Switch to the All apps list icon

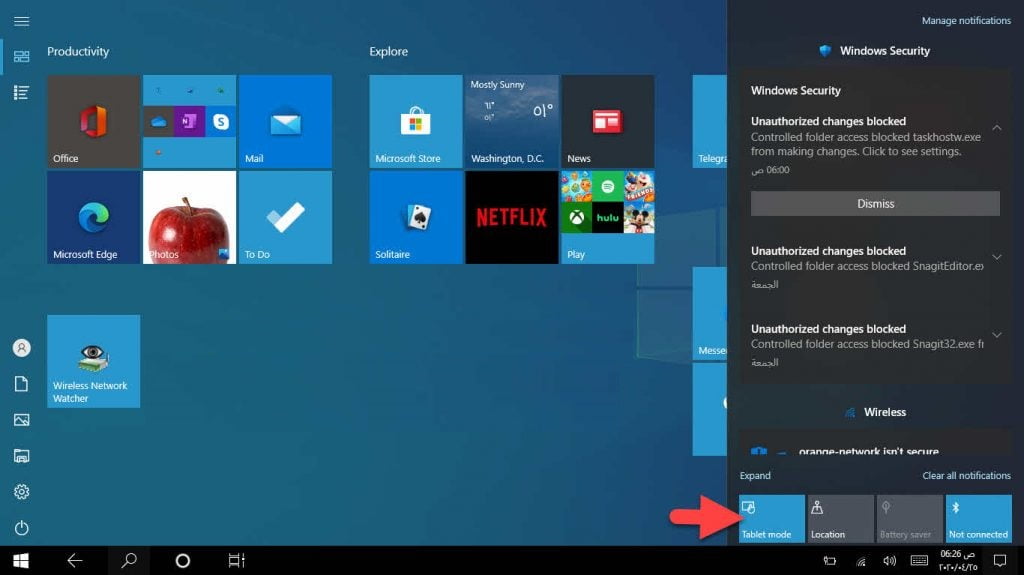click(x=22, y=93)
